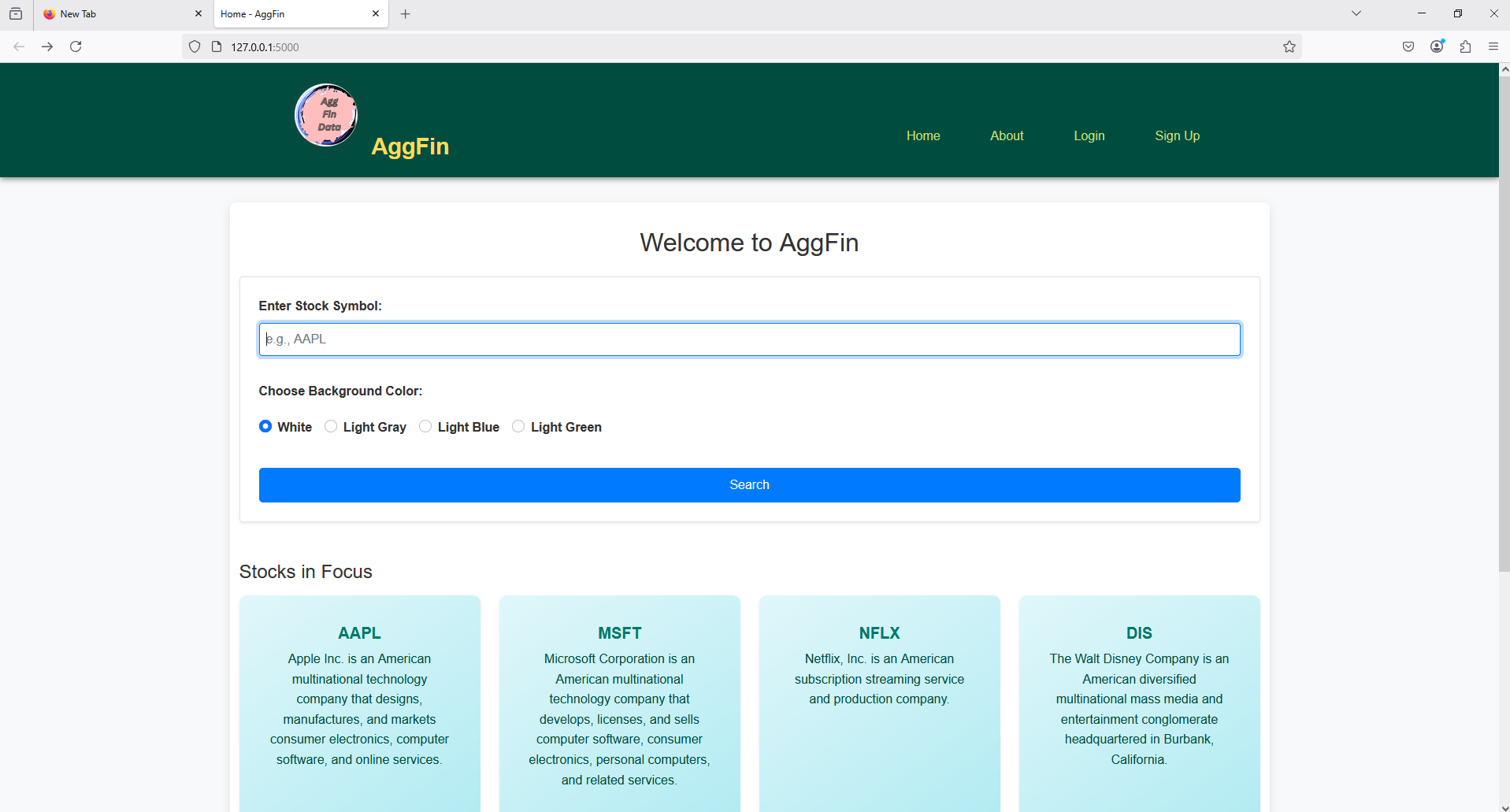Image resolution: width=1510 pixels, height=812 pixels.
Task: Click the 'Welcome to AggFin' heading
Action: [749, 243]
